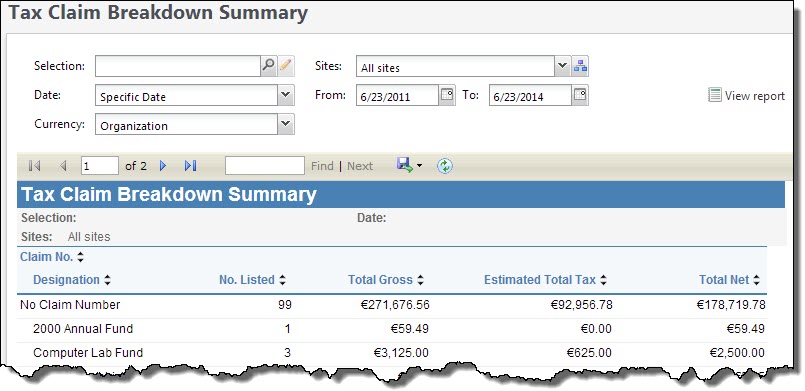Image resolution: width=805 pixels, height=391 pixels.
Task: Open the site hierarchy icon beside Sites
Action: 580,66
